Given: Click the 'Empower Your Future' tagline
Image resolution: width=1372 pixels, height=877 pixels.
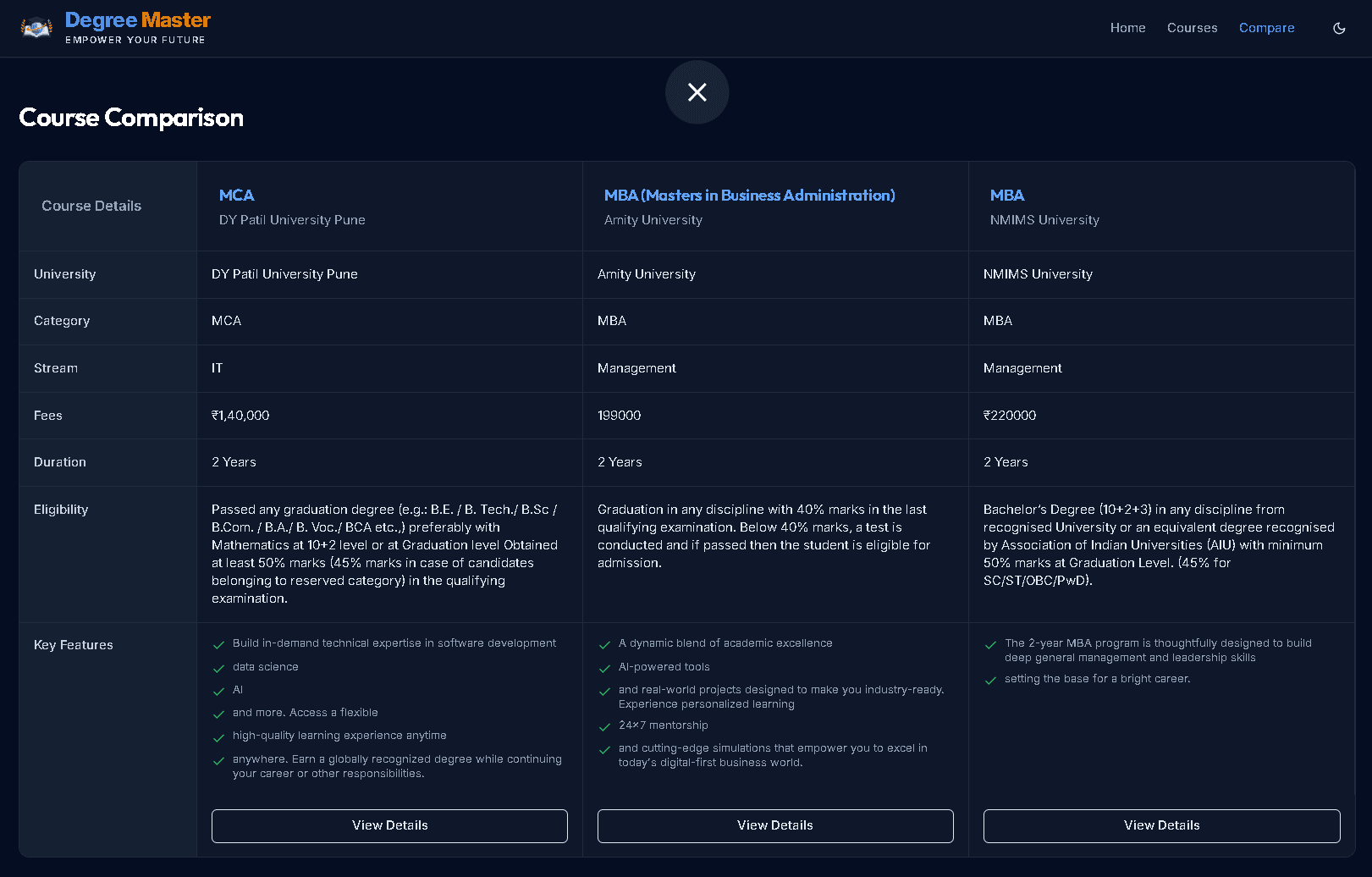Looking at the screenshot, I should pyautogui.click(x=135, y=40).
